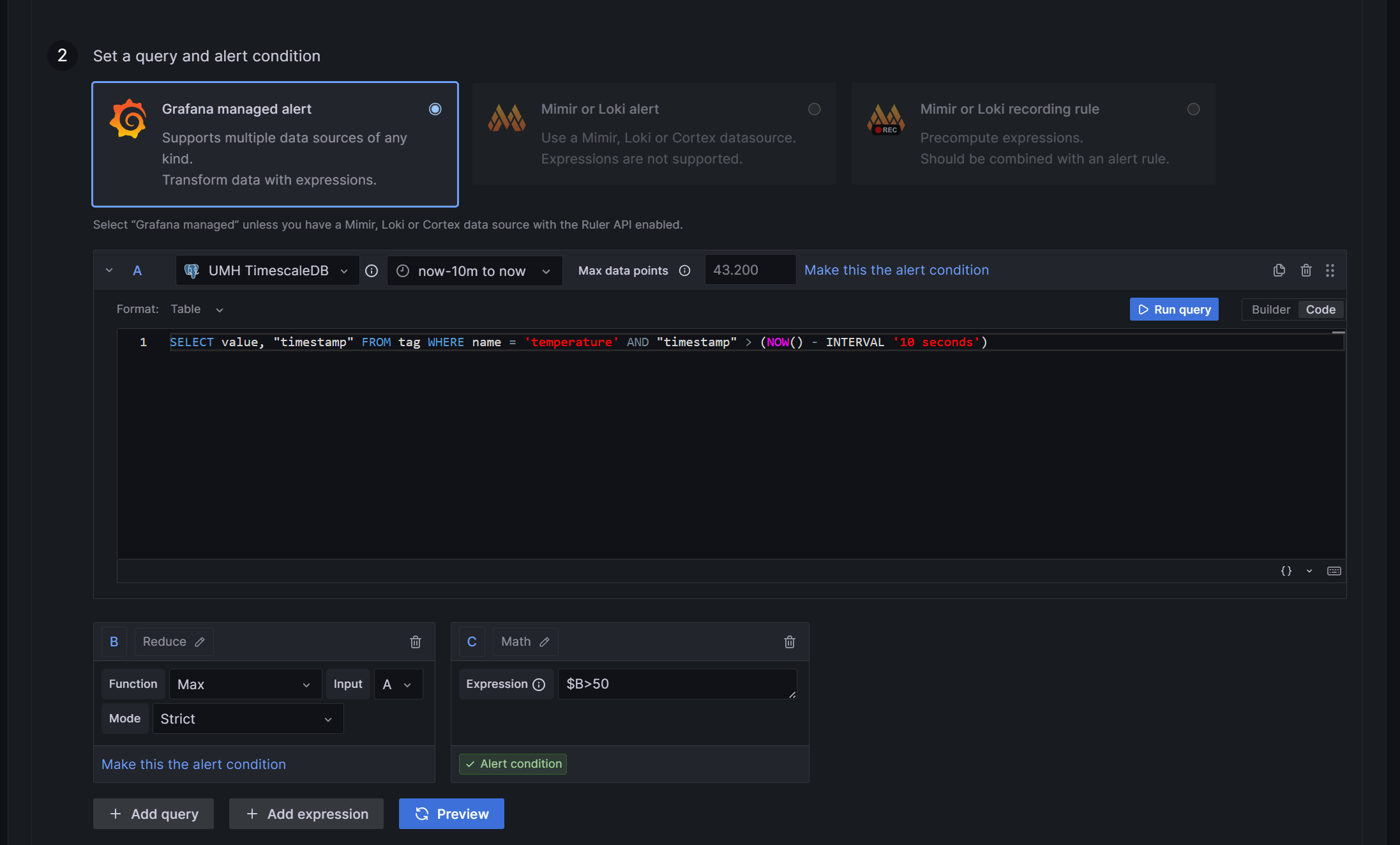The height and width of the screenshot is (845, 1400).
Task: Click the drag handle of query A
Action: point(1330,270)
